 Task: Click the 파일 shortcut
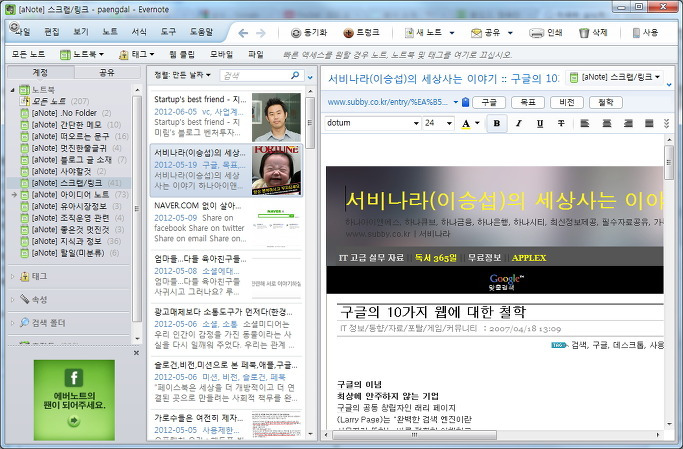tap(256, 54)
